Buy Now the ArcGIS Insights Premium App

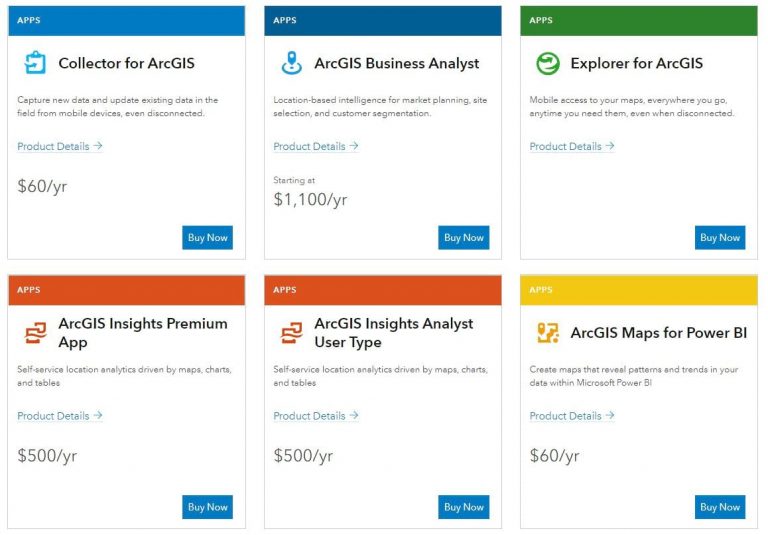[x=208, y=507]
